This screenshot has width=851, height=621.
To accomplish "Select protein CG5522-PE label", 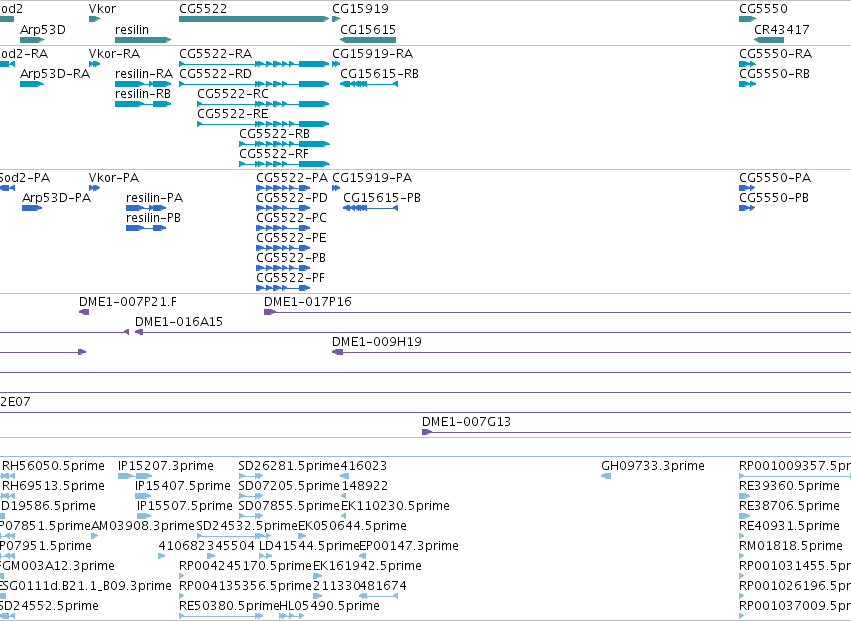I will coord(291,238).
